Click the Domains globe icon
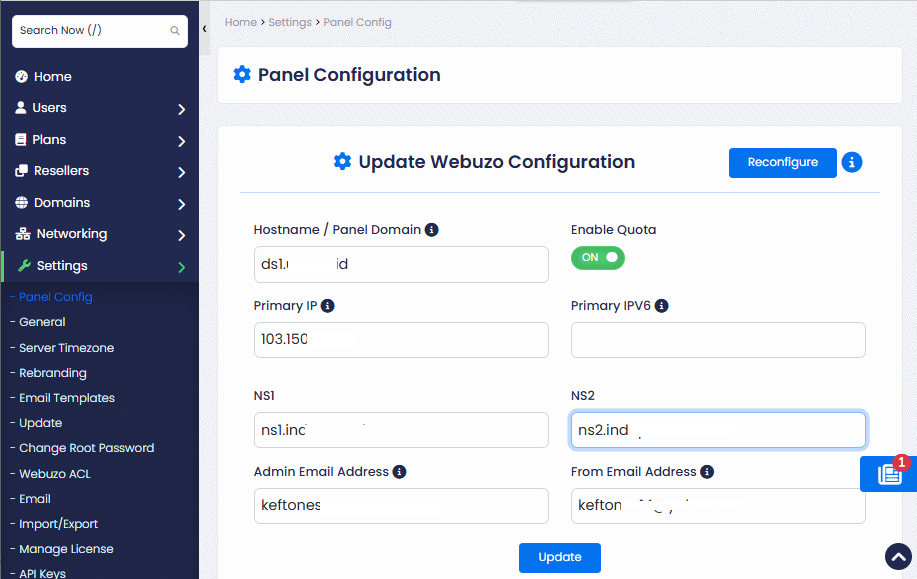Image resolution: width=917 pixels, height=579 pixels. coord(22,202)
